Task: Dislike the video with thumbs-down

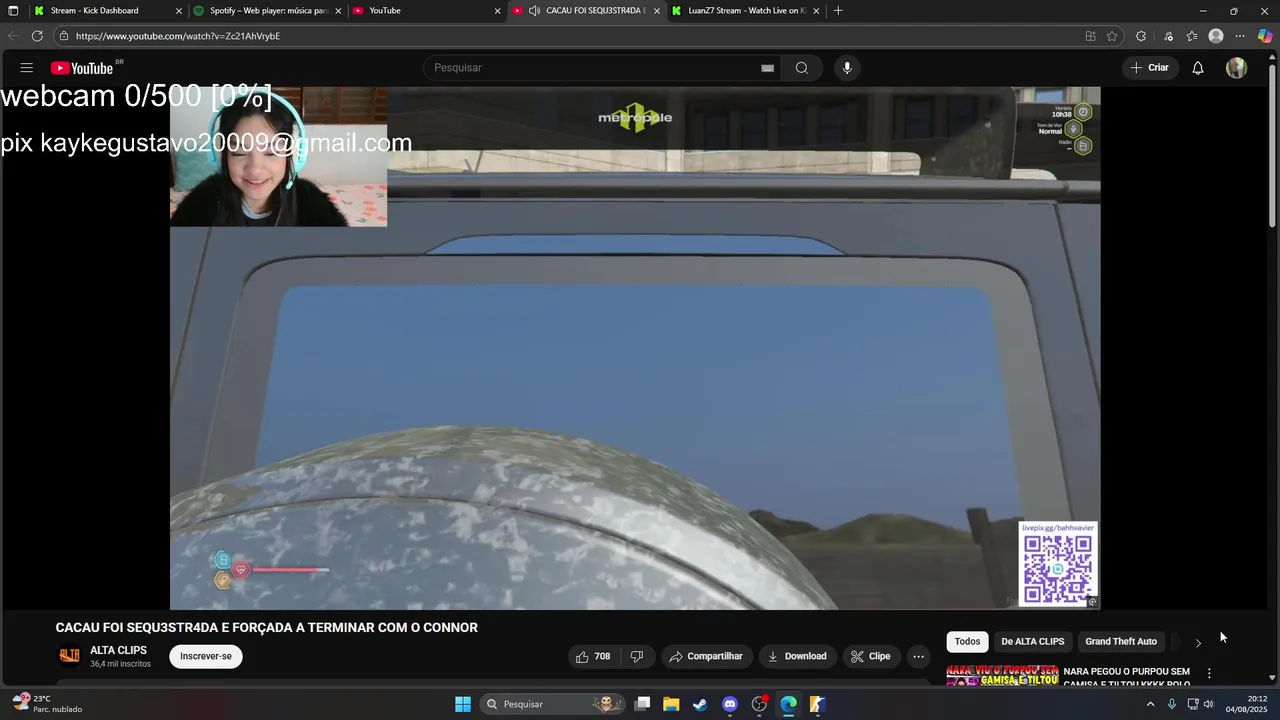Action: 637,656
